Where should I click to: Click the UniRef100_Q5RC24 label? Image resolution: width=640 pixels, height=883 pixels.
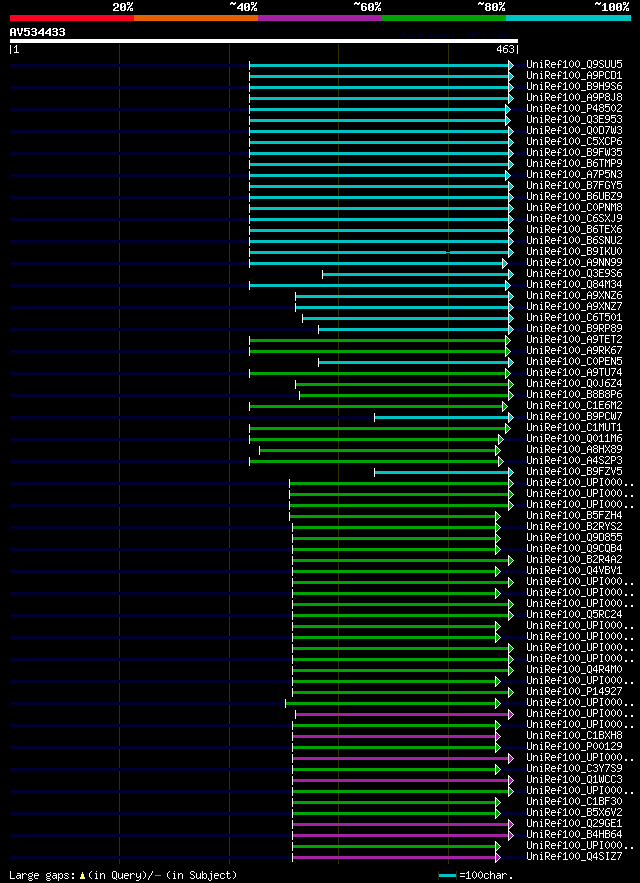(574, 615)
